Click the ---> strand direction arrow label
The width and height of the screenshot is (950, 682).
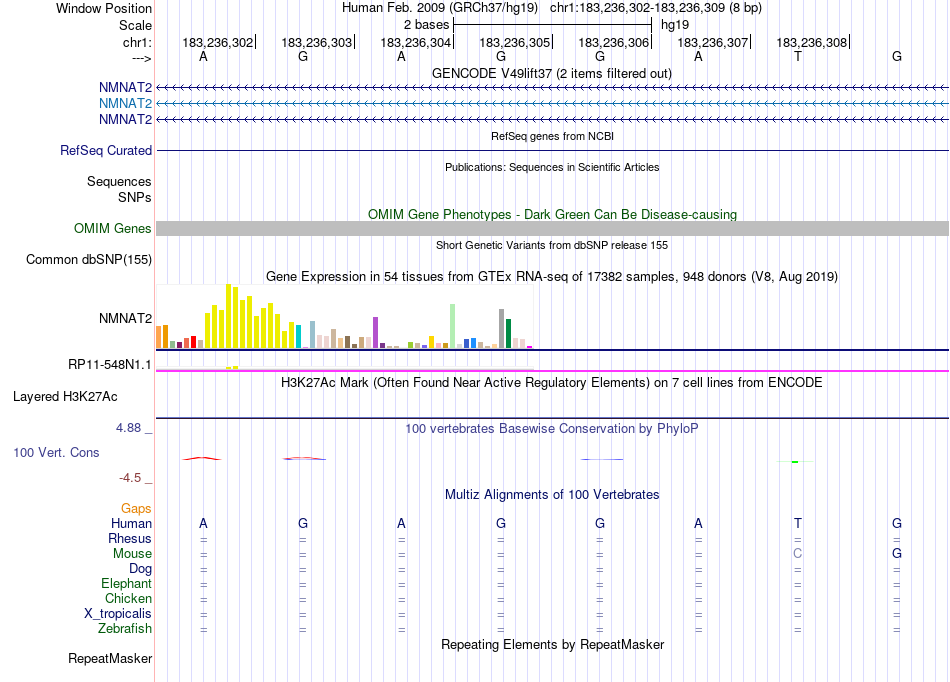tap(141, 58)
